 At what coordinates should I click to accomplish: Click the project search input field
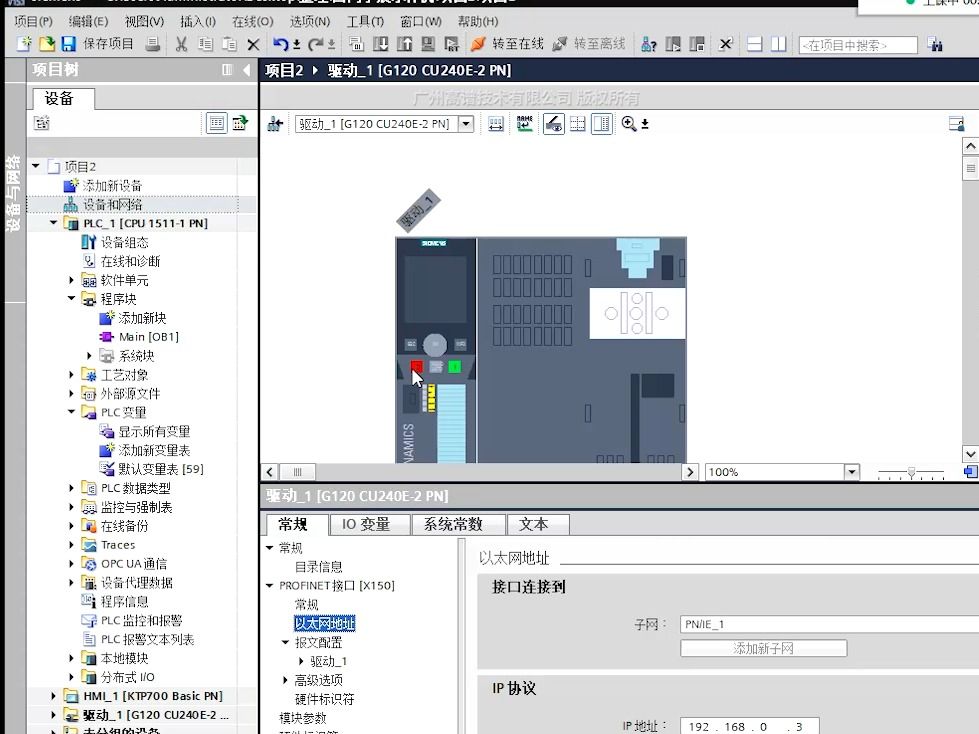point(858,45)
